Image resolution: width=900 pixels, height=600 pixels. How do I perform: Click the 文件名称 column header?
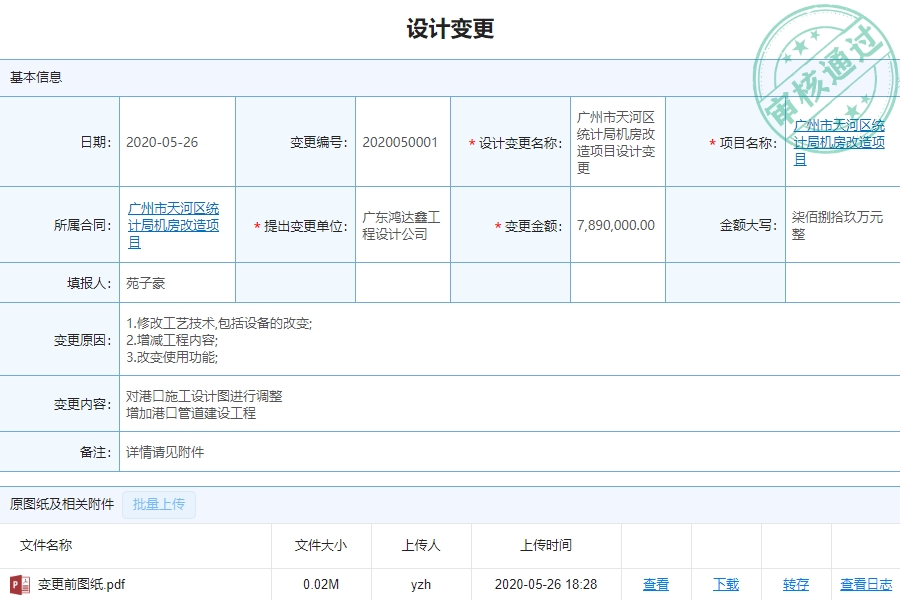46,545
